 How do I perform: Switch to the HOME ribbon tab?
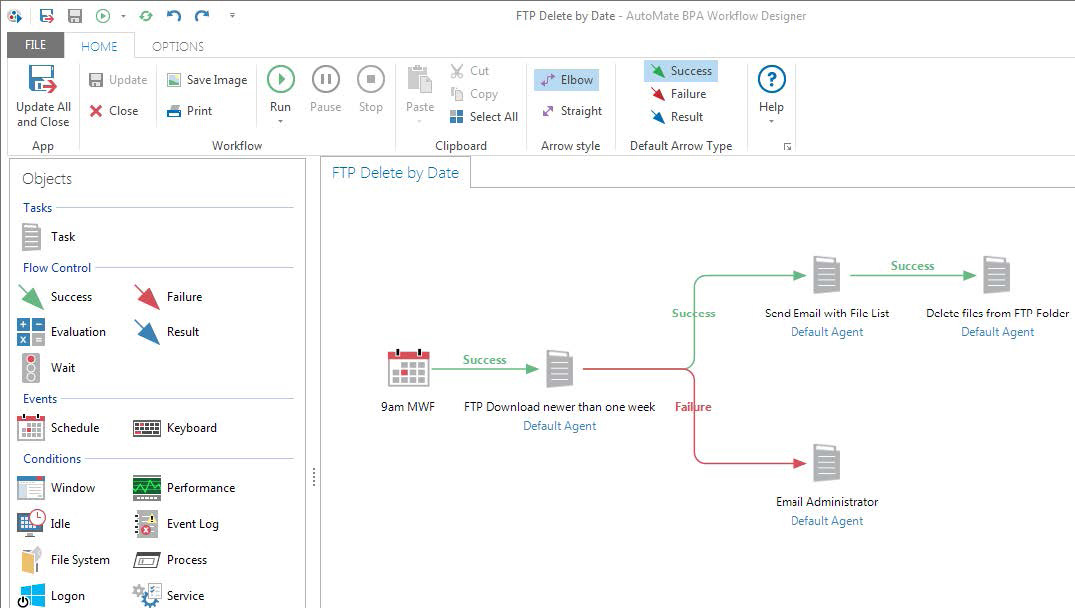(x=99, y=46)
